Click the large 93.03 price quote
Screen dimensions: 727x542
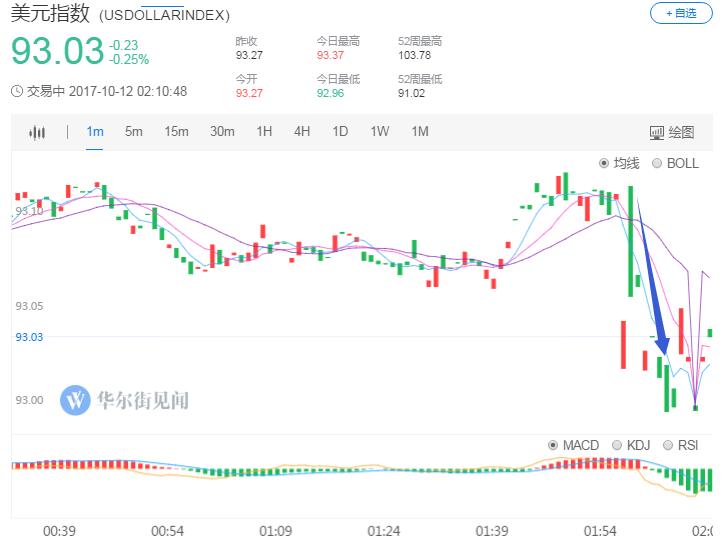(57, 51)
